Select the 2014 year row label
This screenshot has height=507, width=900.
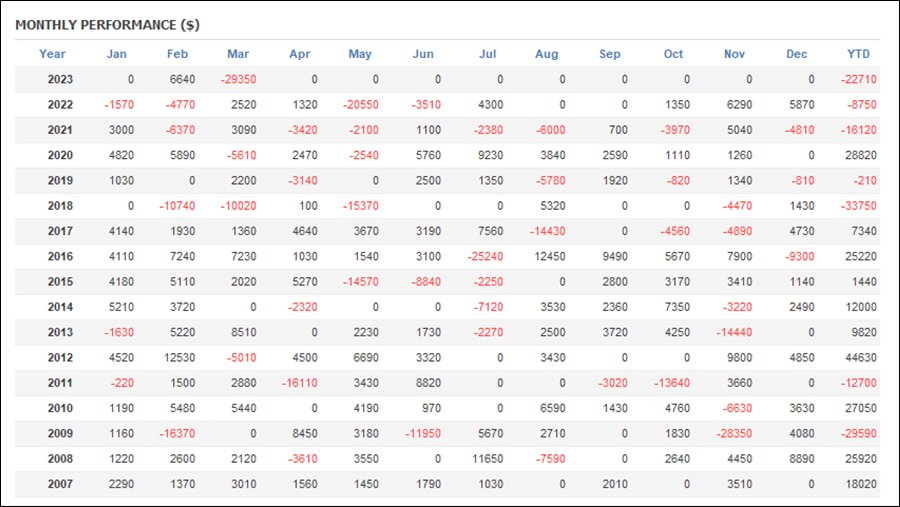(60, 307)
